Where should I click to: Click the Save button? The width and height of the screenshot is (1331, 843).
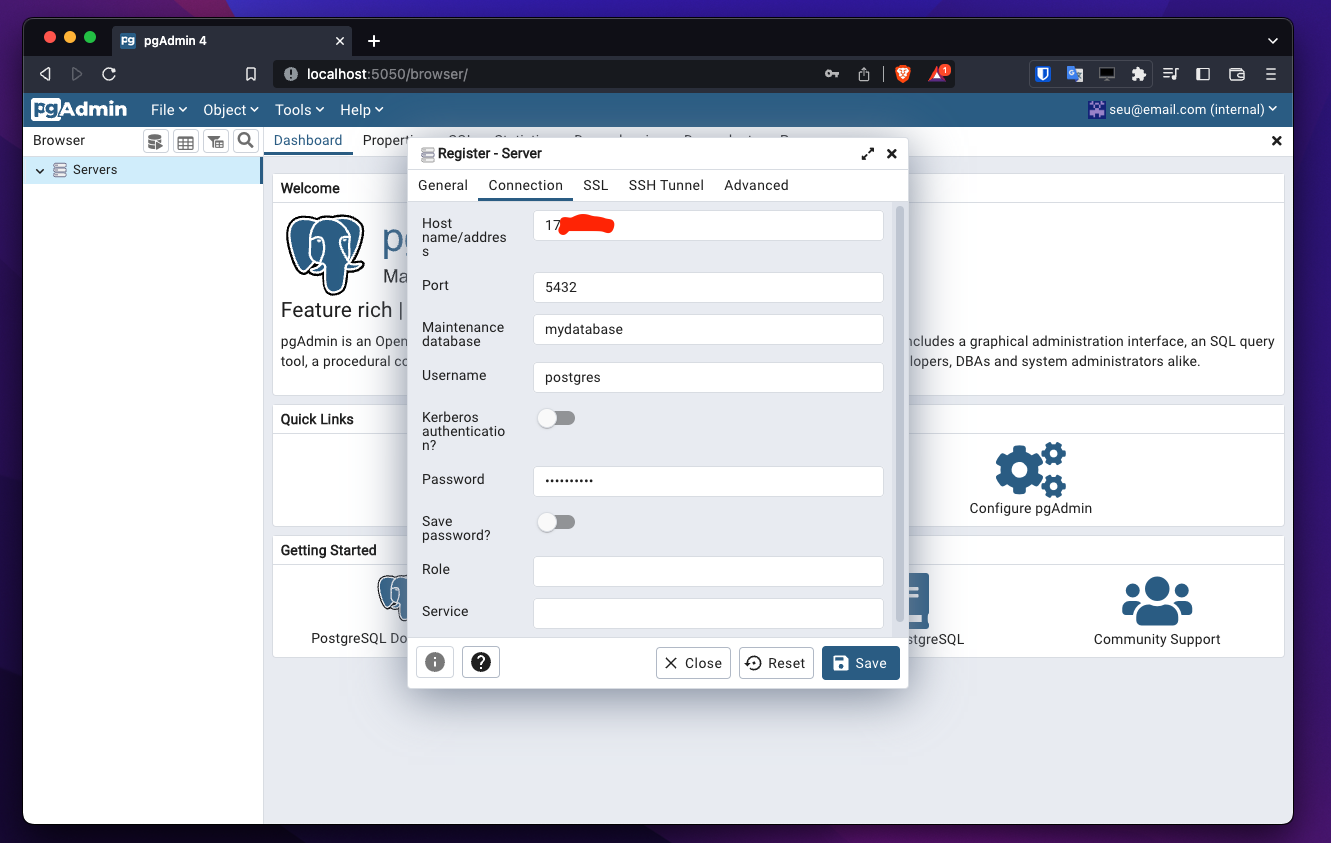tap(861, 663)
